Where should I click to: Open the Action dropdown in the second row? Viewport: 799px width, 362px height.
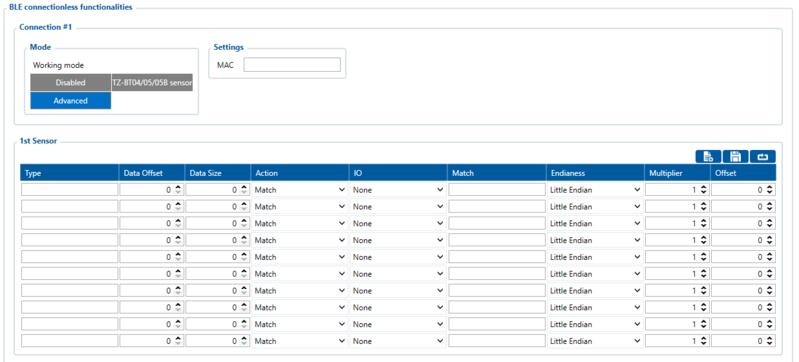(x=300, y=207)
